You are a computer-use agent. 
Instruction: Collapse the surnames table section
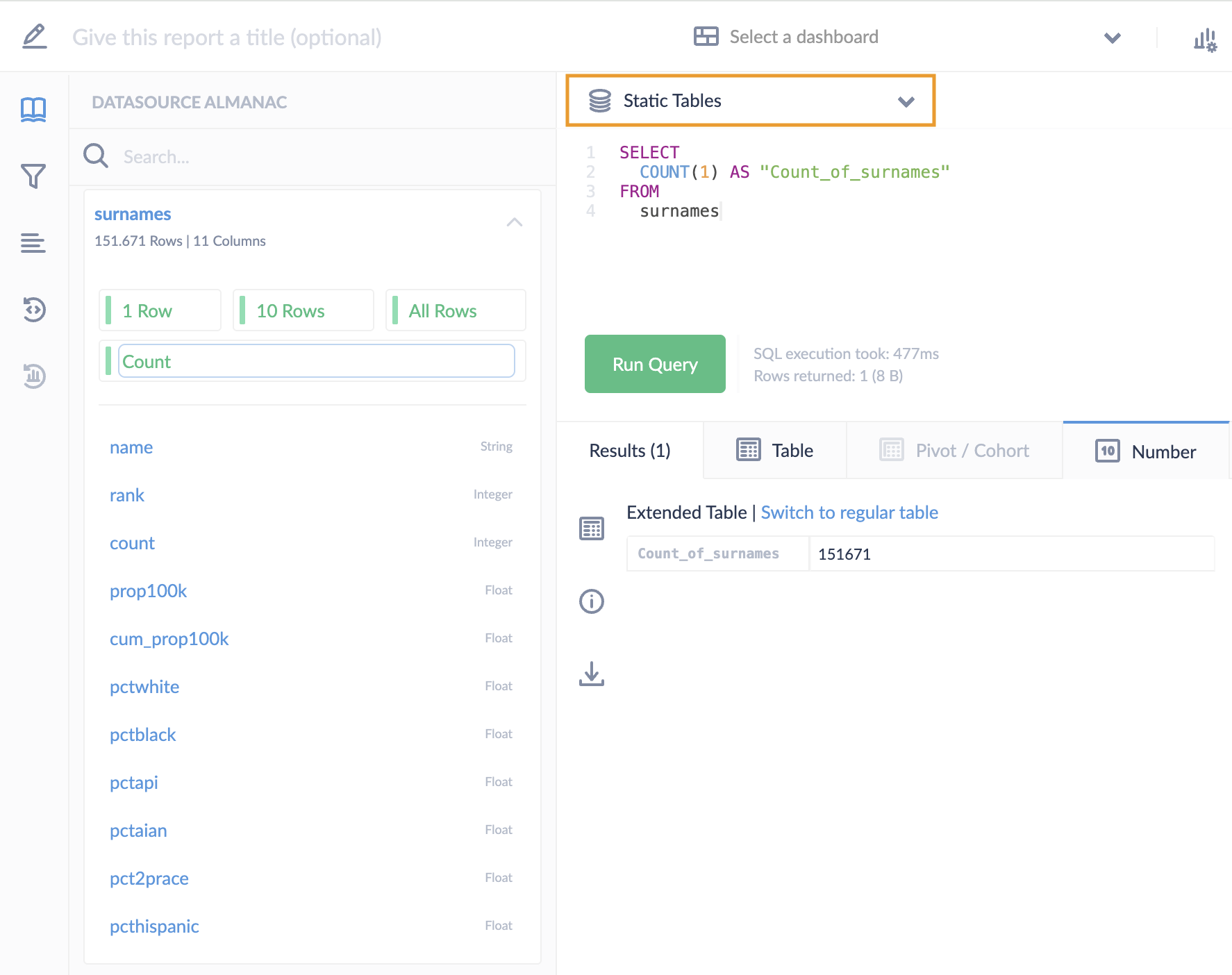coord(514,222)
